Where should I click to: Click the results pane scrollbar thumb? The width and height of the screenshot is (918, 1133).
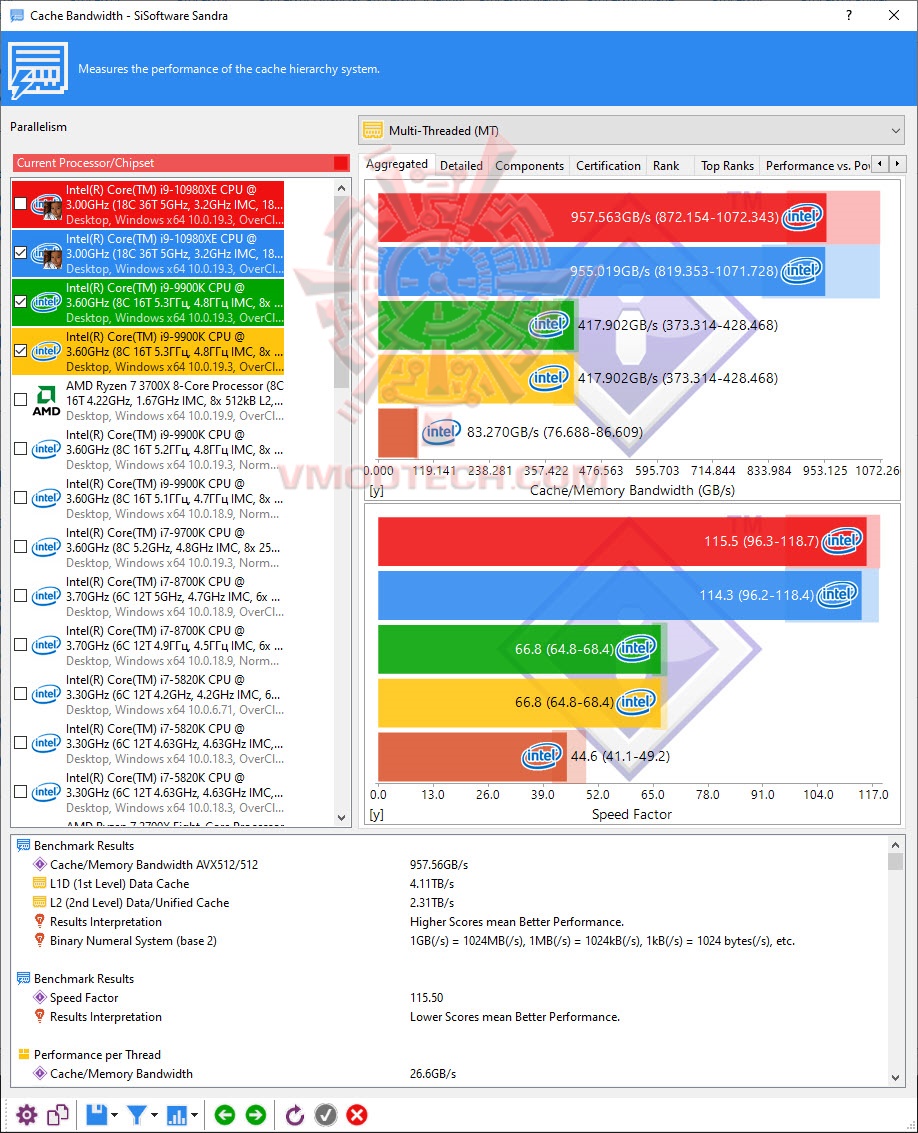(x=896, y=861)
